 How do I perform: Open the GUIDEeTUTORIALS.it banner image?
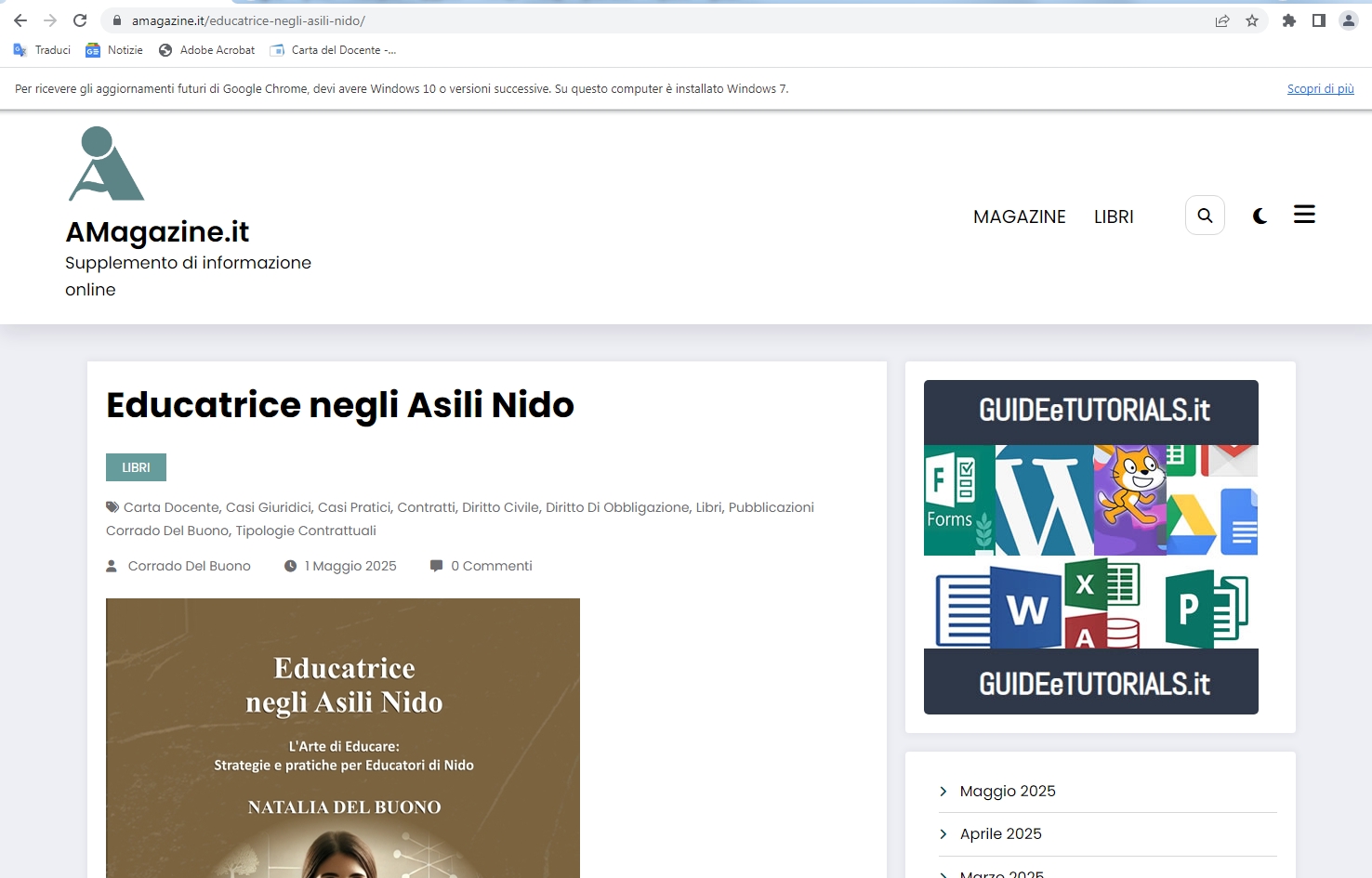[1090, 547]
